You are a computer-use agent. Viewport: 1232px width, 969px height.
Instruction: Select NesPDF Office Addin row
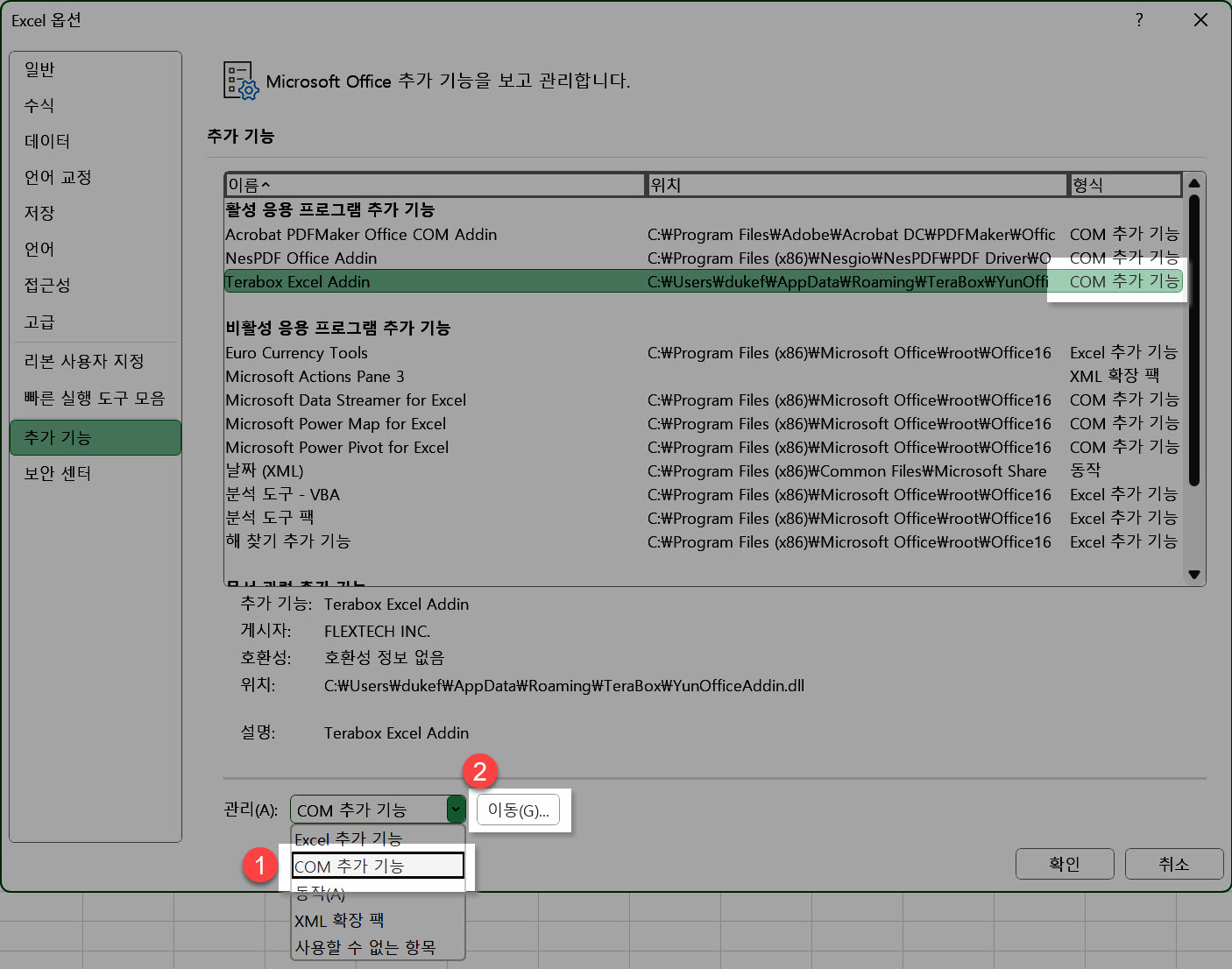(703, 258)
